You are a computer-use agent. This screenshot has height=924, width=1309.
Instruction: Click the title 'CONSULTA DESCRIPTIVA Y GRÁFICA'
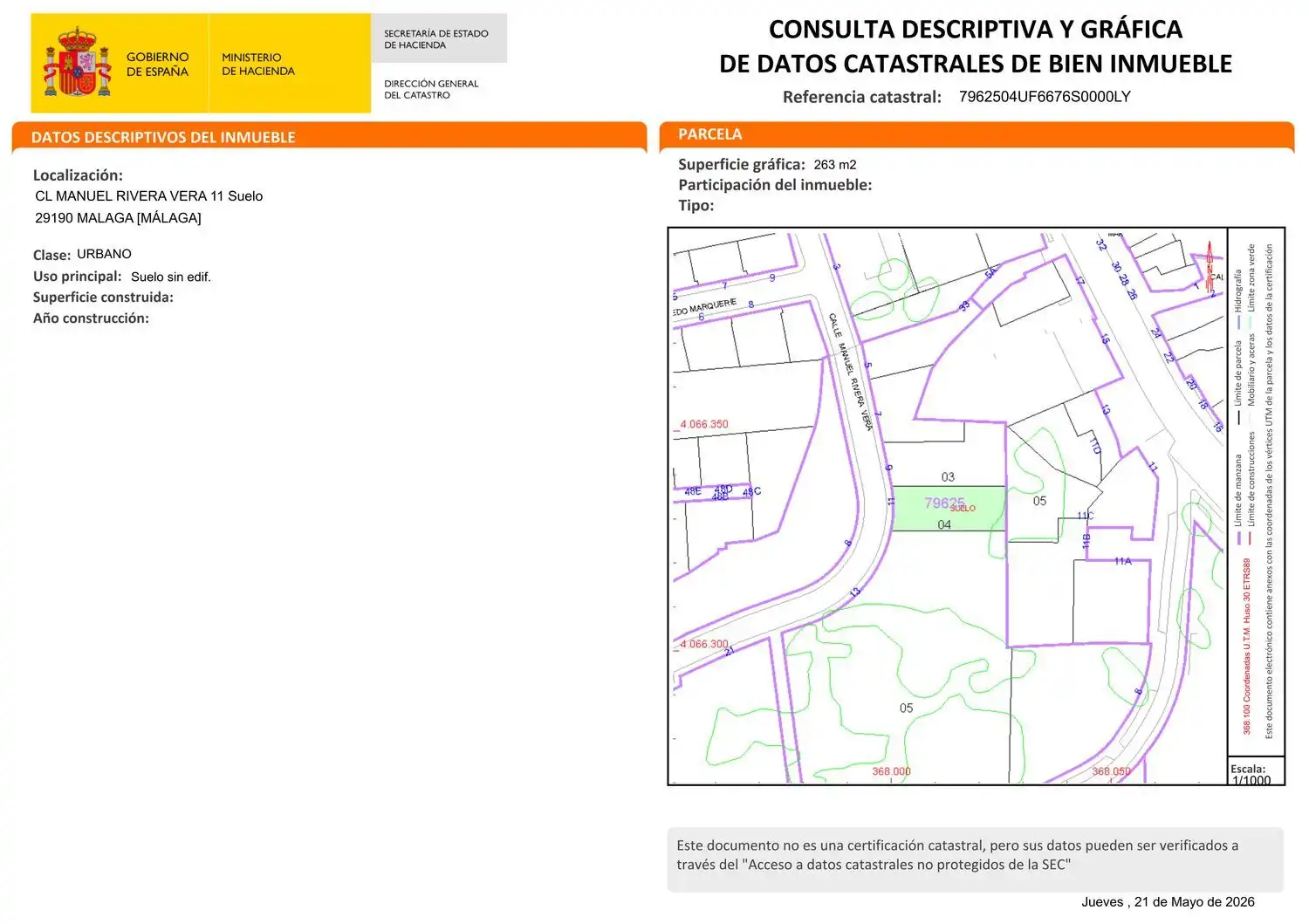(976, 30)
